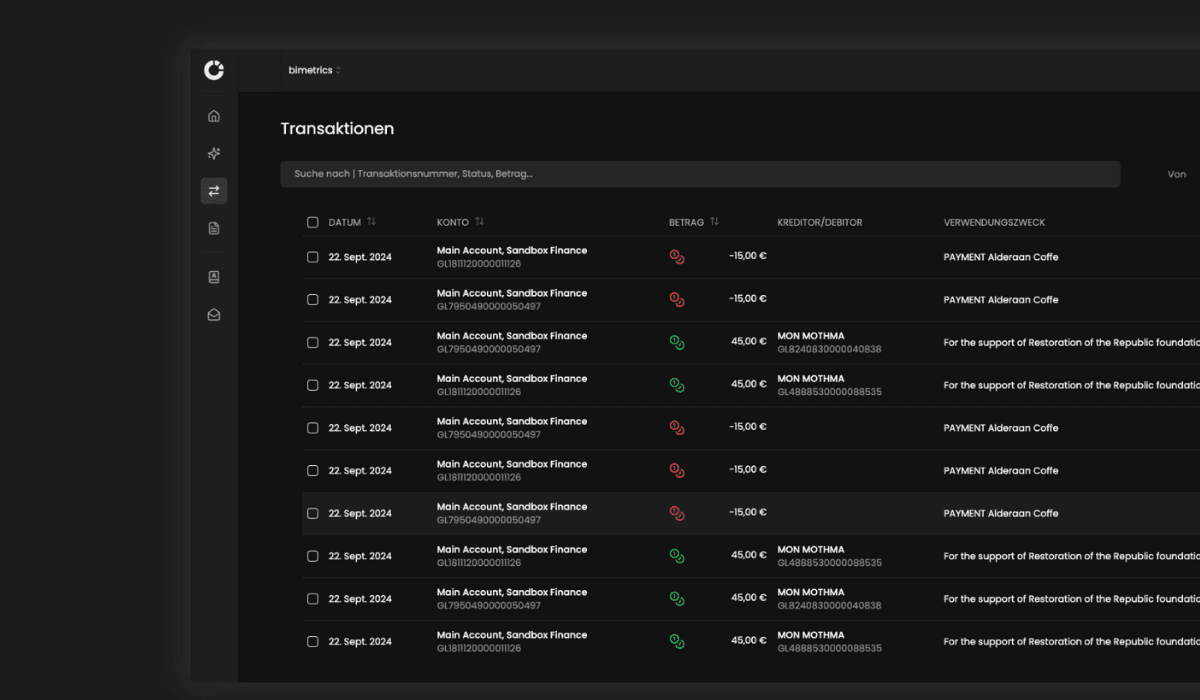
Task: Open the bimetrics workspace switcher dropdown
Action: (314, 70)
